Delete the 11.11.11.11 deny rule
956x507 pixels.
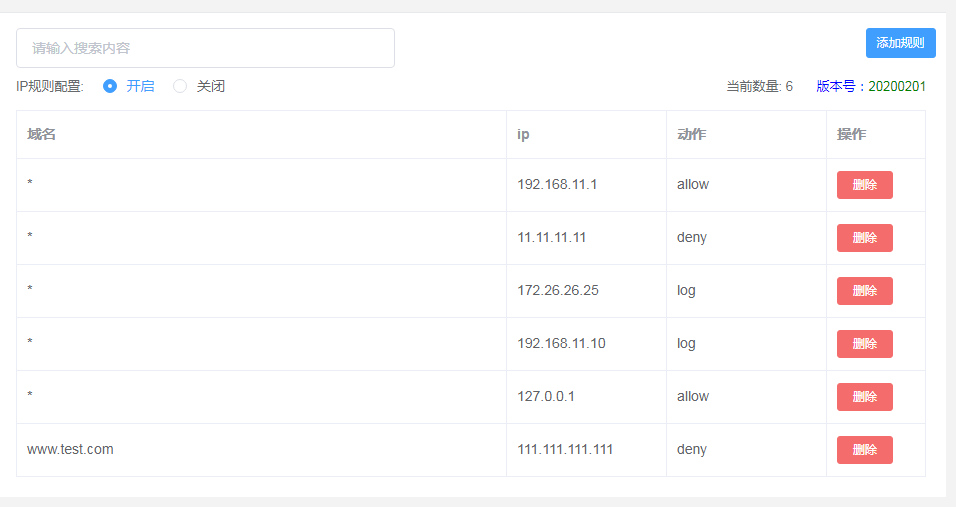(865, 238)
